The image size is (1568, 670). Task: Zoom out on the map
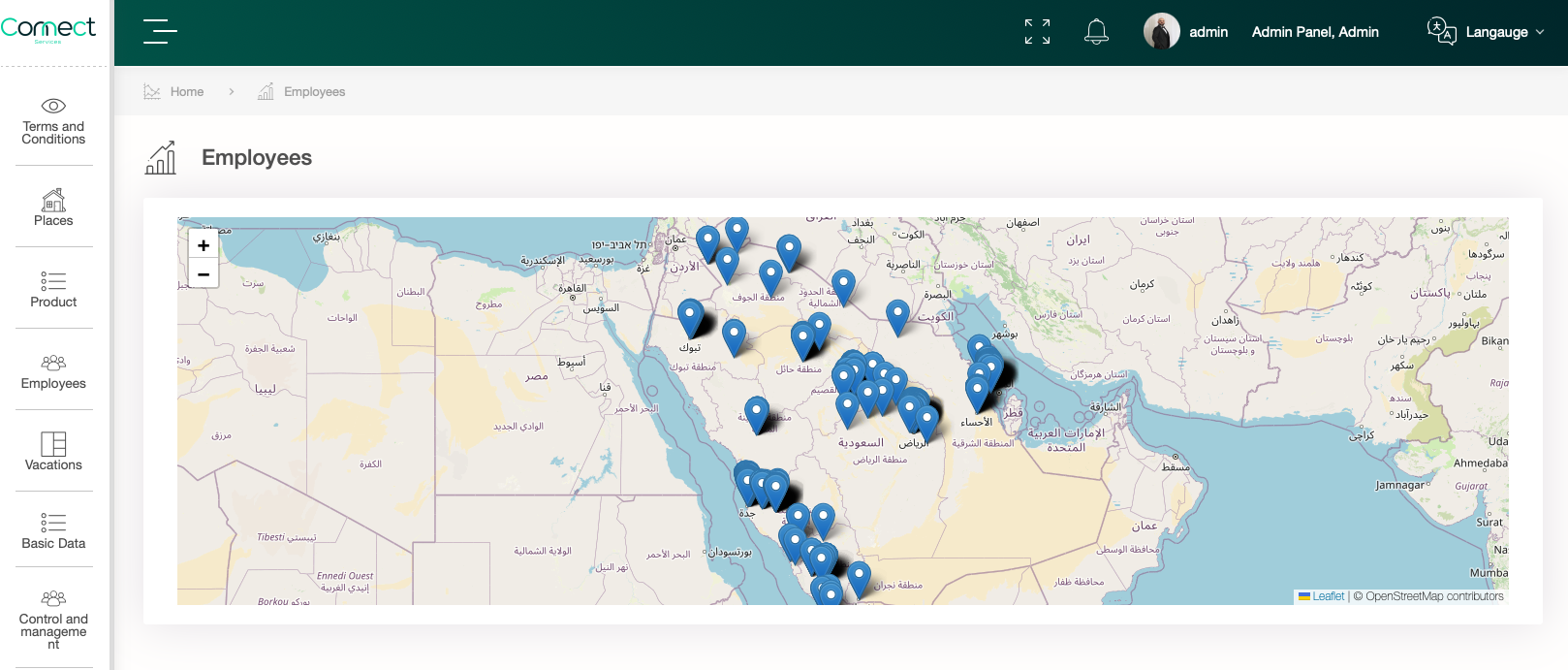(204, 274)
